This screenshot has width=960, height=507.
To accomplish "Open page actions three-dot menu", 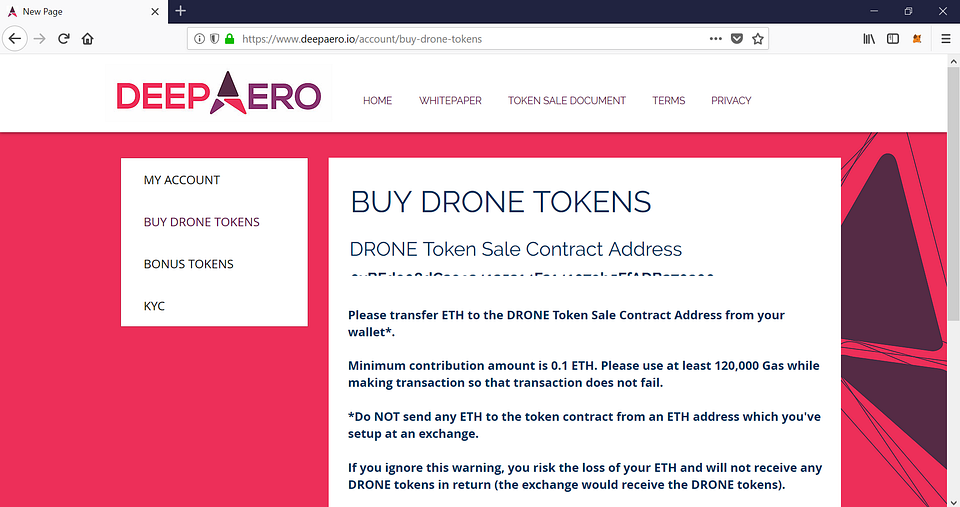I will point(716,39).
